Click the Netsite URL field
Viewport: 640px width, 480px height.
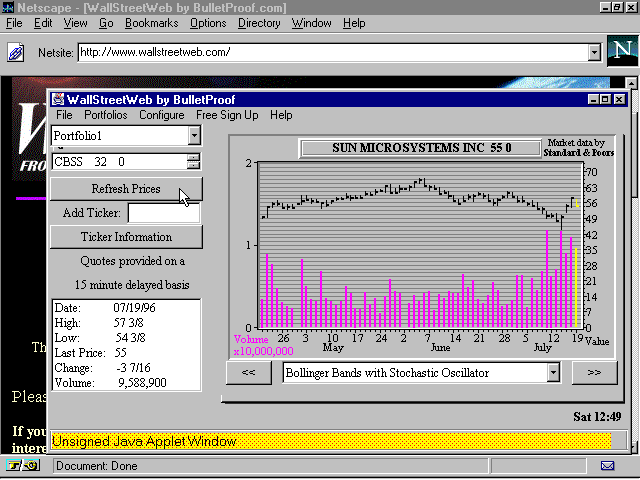(x=333, y=52)
